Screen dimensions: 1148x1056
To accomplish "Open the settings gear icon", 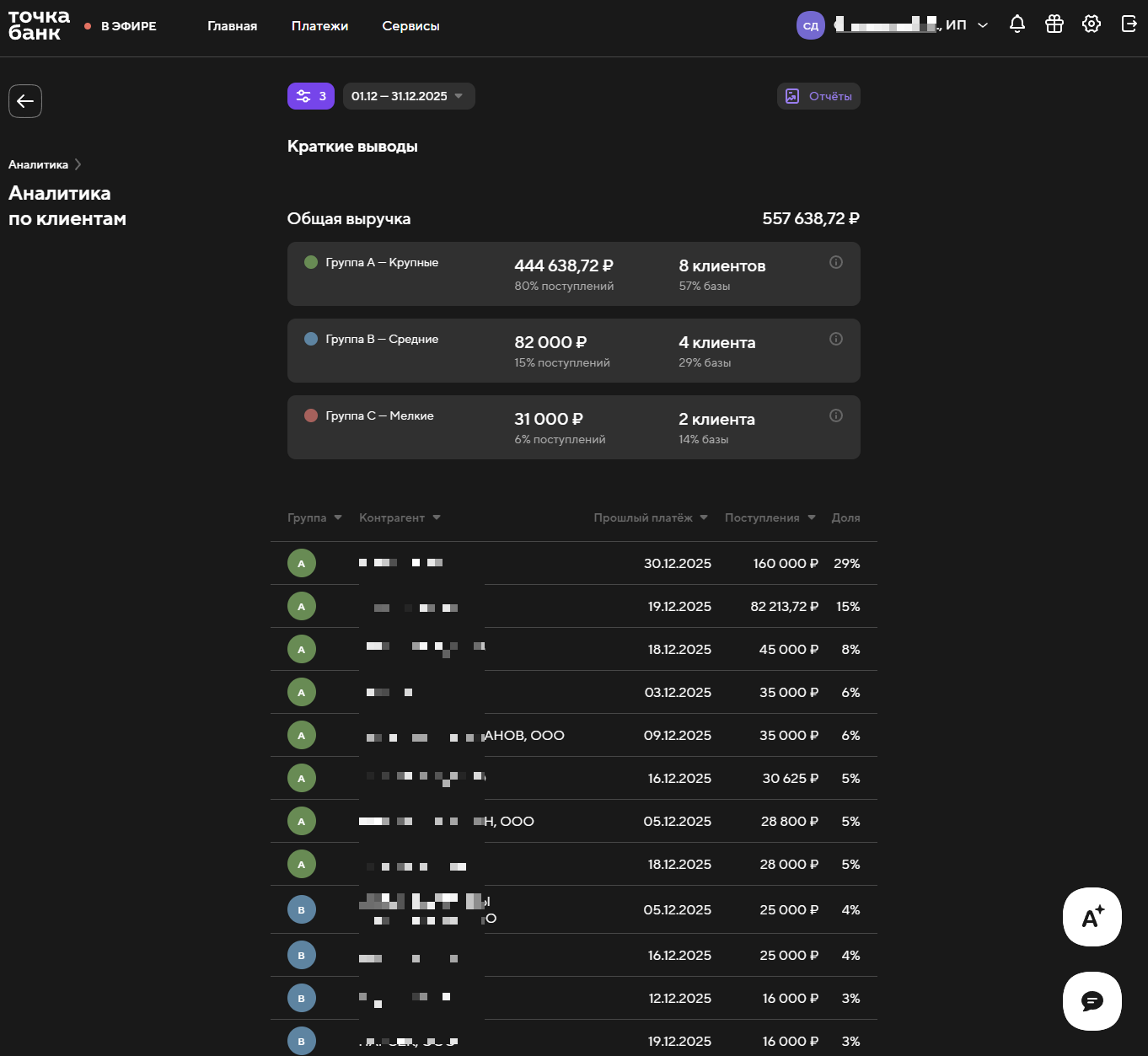I will (x=1092, y=24).
